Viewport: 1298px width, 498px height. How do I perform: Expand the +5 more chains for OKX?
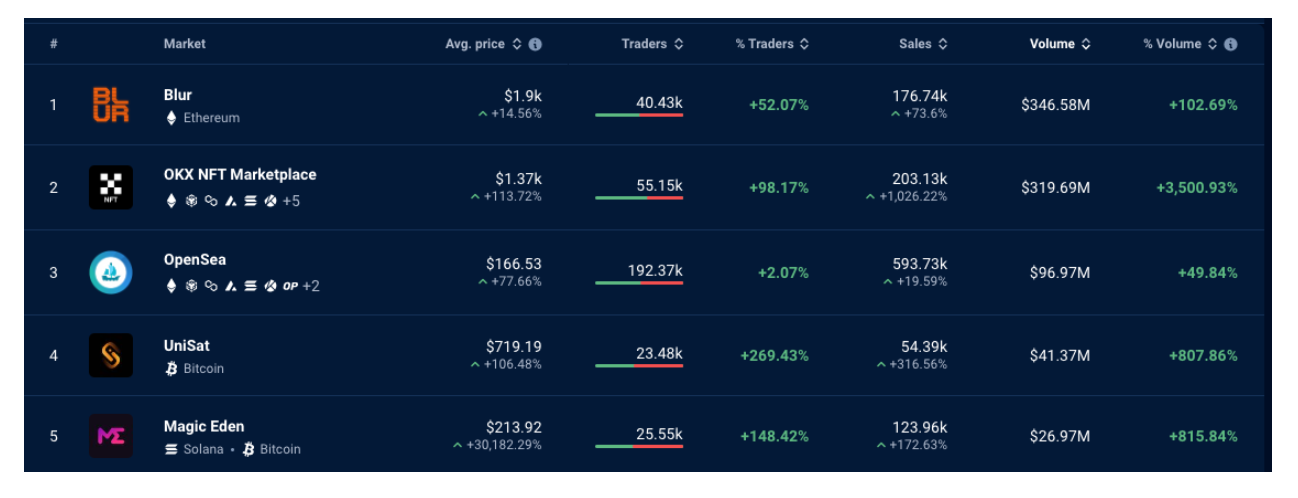tap(291, 201)
